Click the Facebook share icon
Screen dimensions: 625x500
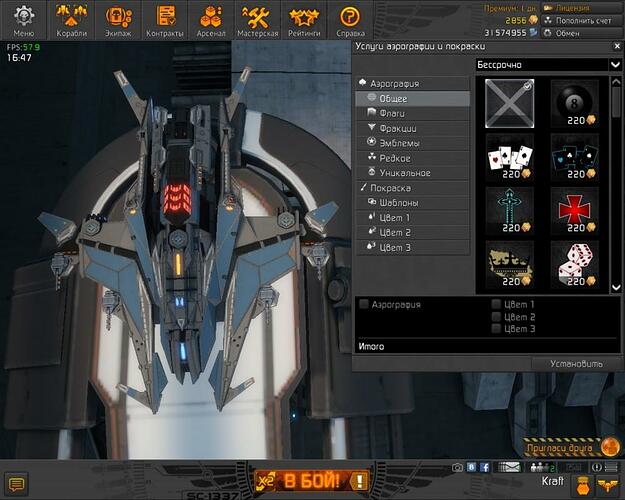[x=485, y=467]
